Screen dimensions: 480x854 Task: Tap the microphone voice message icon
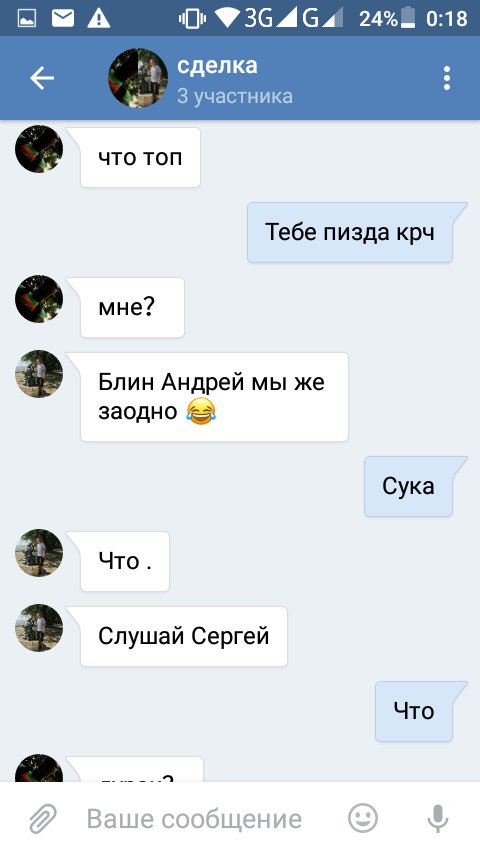[438, 818]
